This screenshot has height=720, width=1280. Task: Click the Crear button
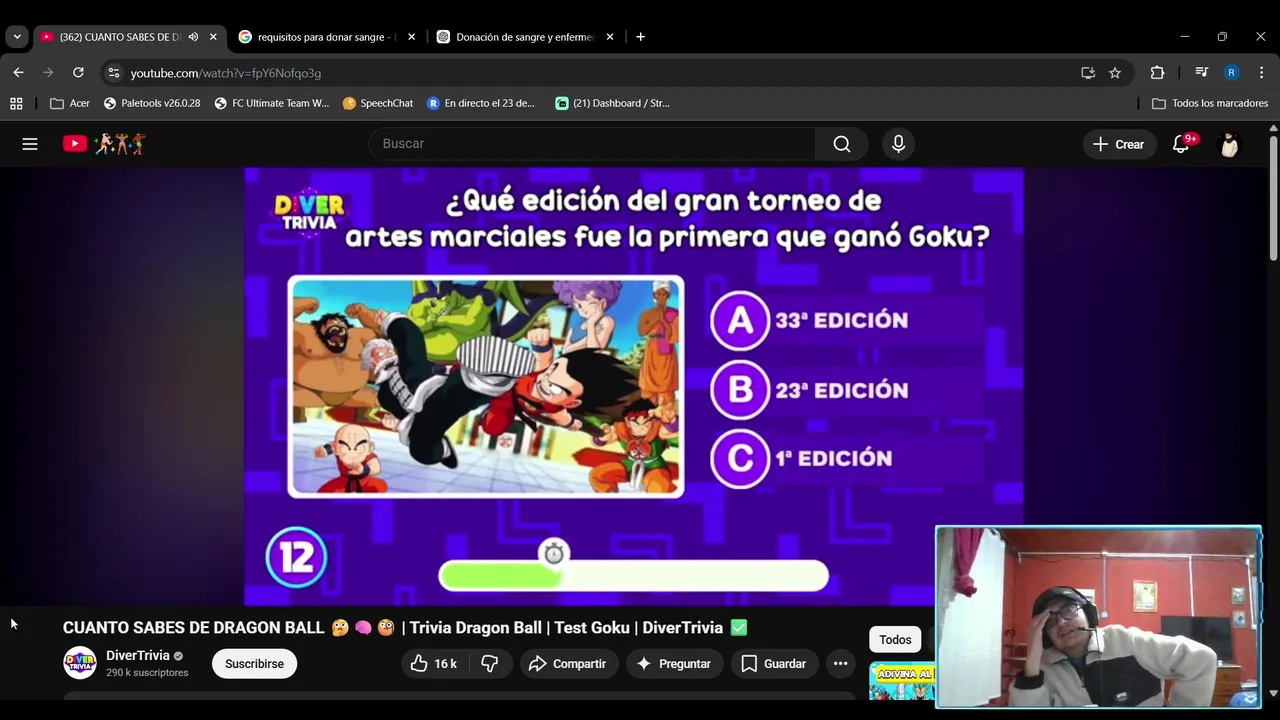coord(1119,144)
